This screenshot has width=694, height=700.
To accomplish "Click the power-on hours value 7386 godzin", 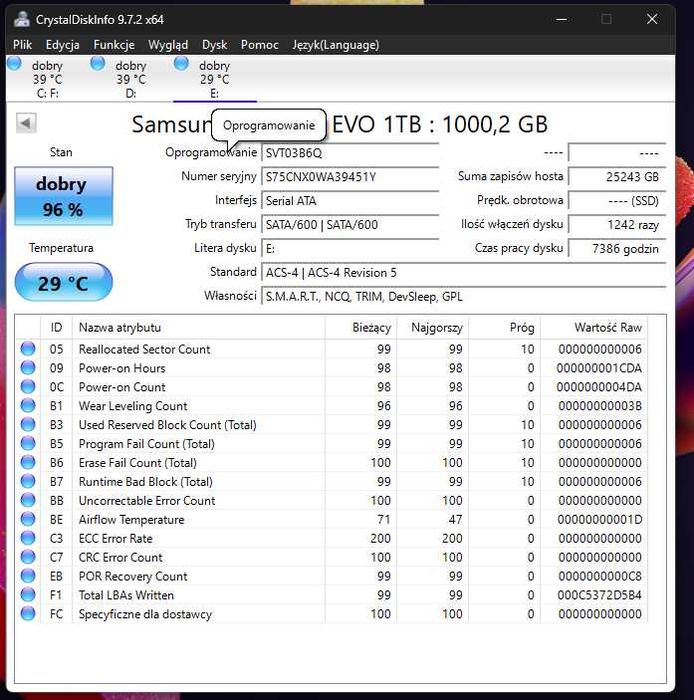I will 617,249.
